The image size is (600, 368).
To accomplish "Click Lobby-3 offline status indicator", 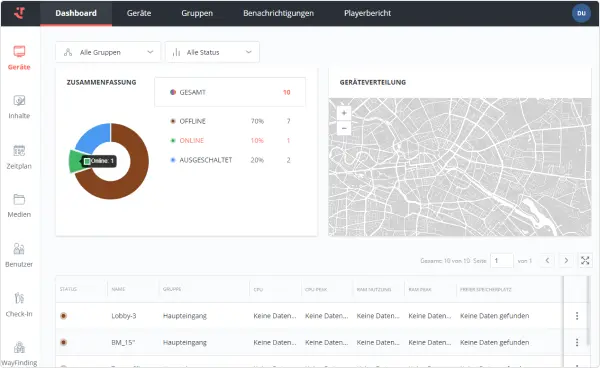I will (x=64, y=316).
